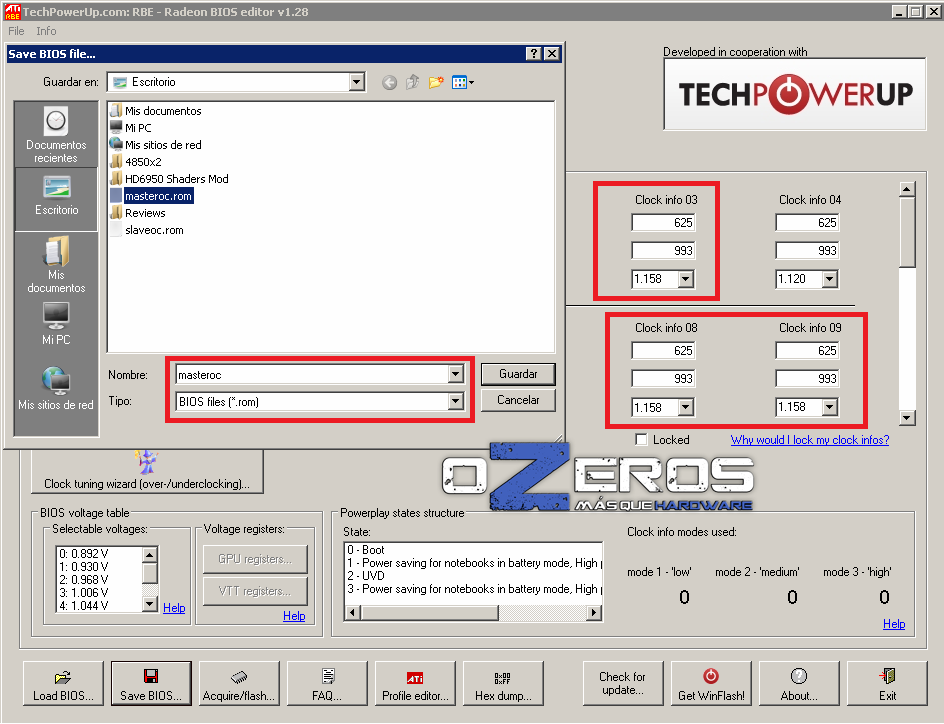Select the Reviews folder
Viewport: 944px width, 724px height.
[138, 213]
